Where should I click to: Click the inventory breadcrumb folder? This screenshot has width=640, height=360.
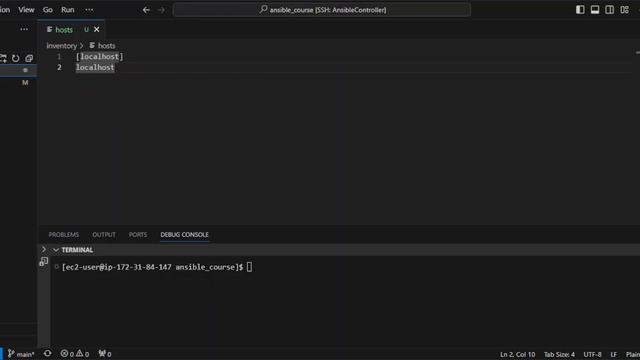click(62, 46)
